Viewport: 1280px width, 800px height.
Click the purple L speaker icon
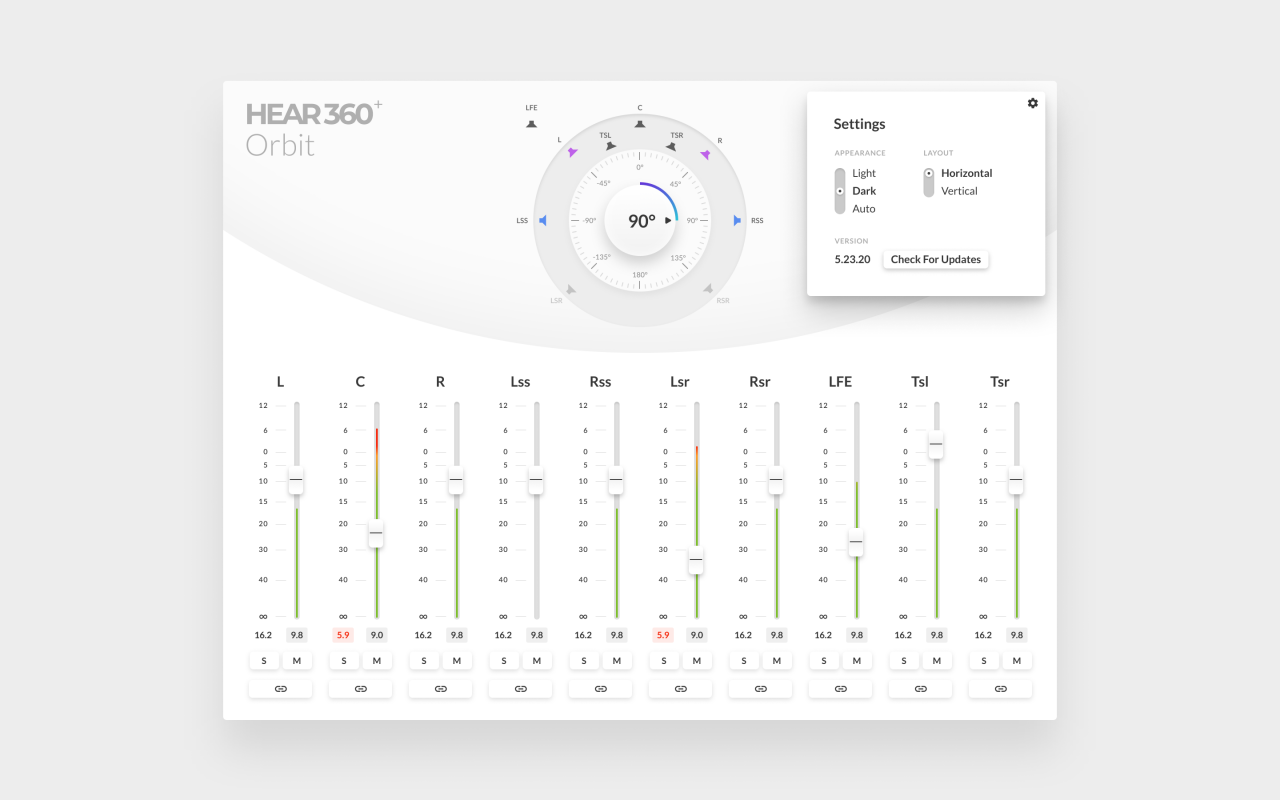(573, 150)
